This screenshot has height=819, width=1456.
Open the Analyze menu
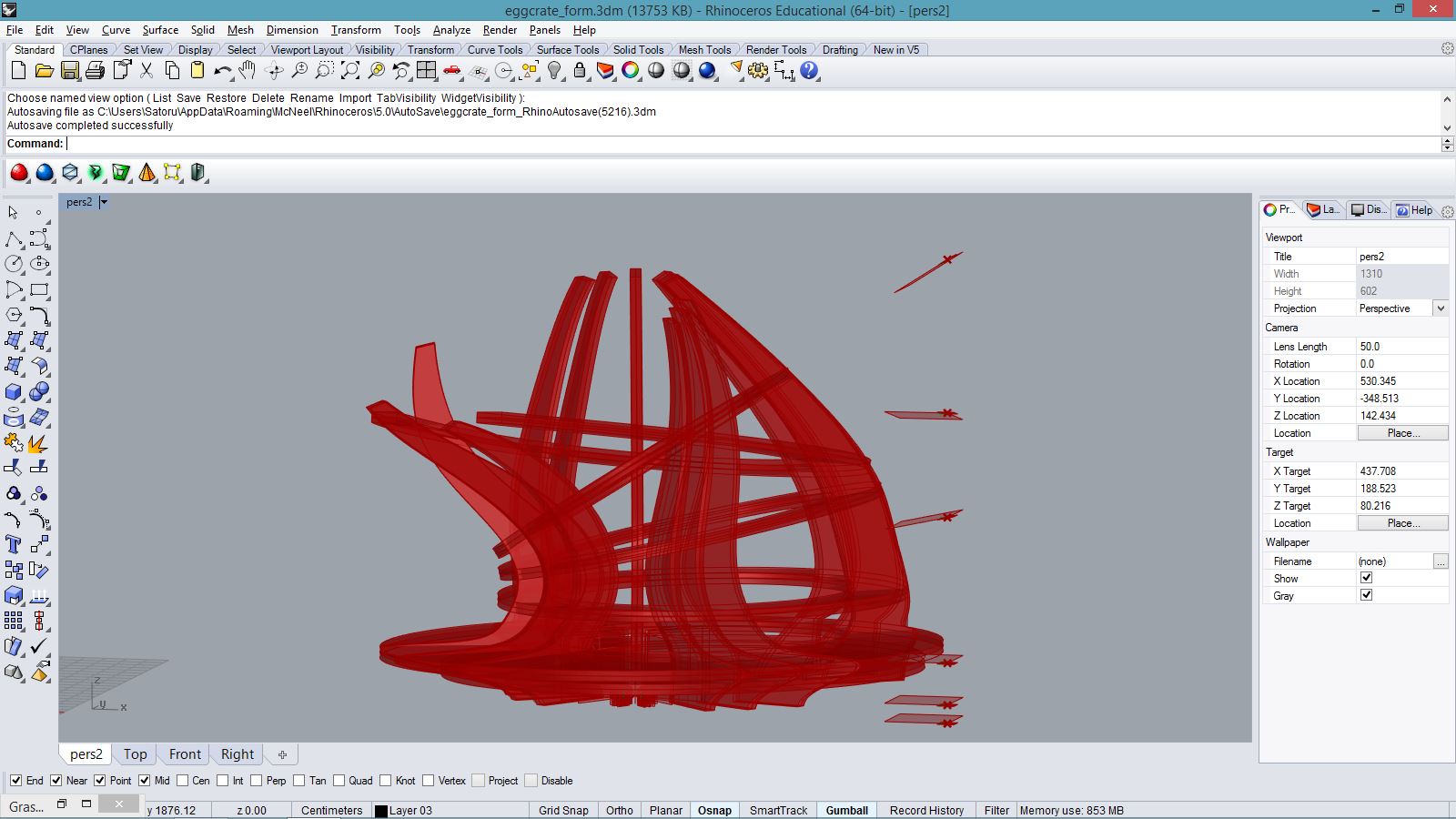click(x=451, y=30)
